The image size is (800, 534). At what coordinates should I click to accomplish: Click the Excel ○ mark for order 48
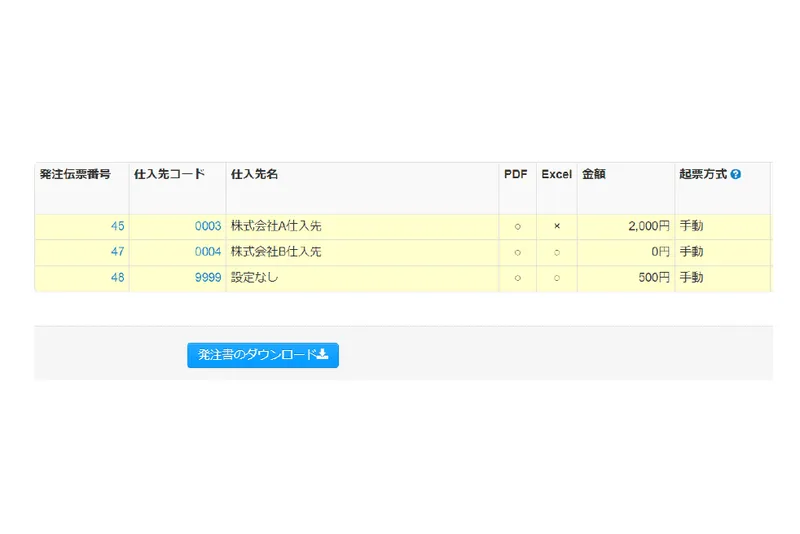point(557,278)
